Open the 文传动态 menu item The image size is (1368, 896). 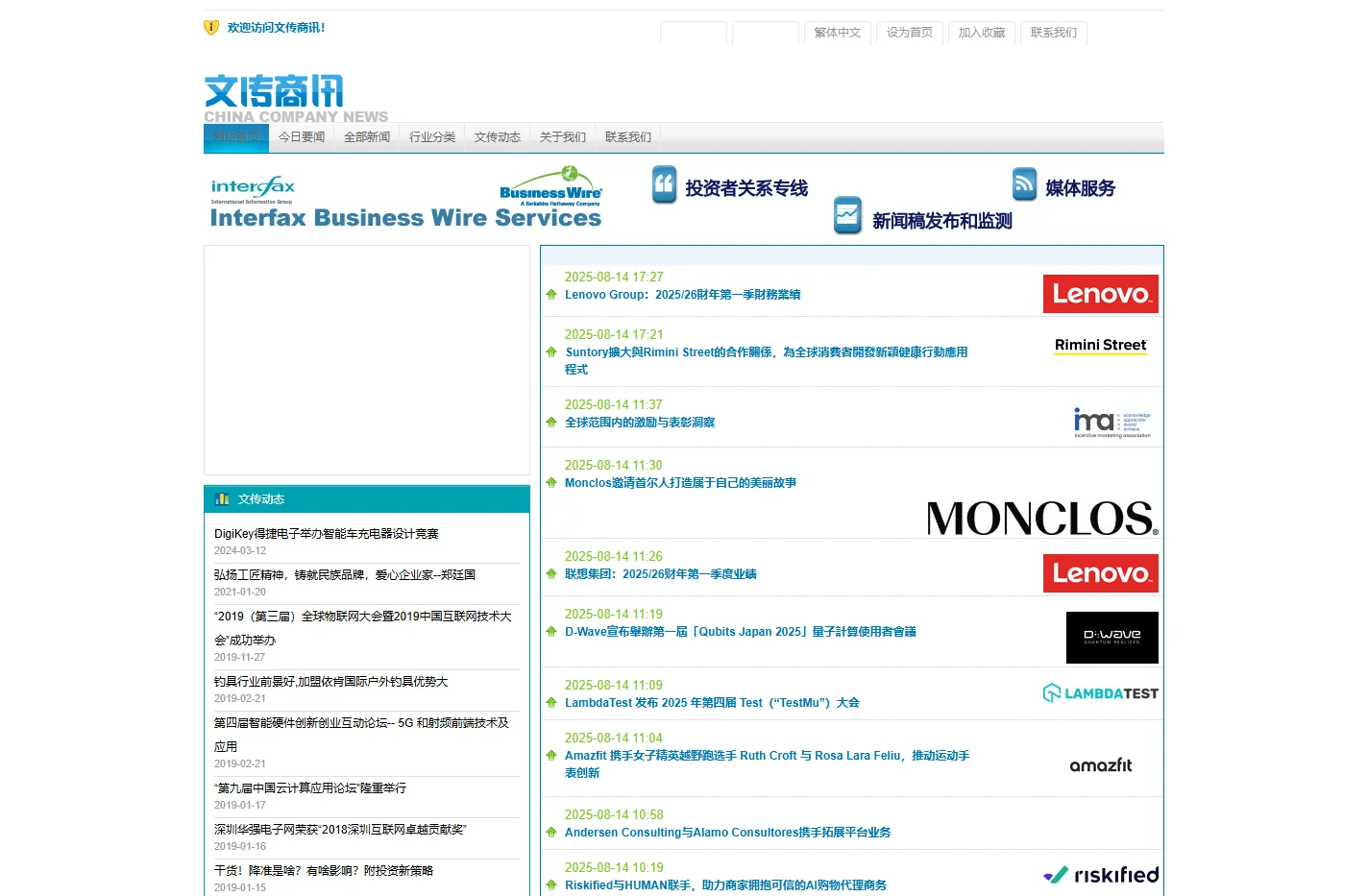pos(498,137)
